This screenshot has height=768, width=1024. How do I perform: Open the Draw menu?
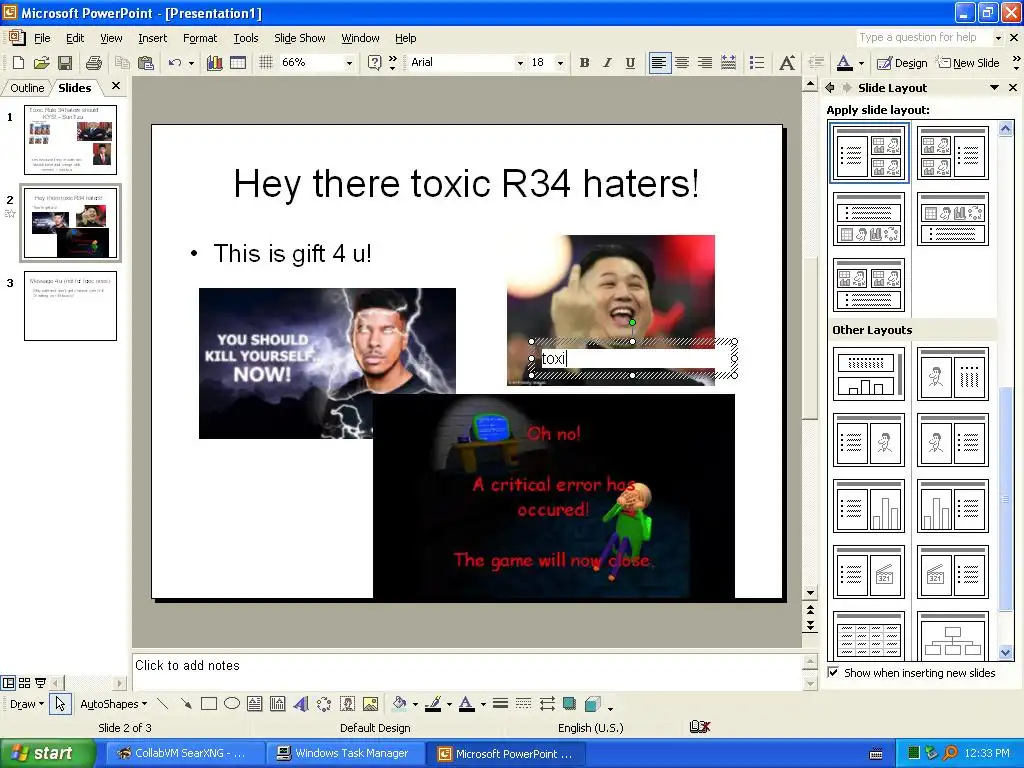[26, 704]
